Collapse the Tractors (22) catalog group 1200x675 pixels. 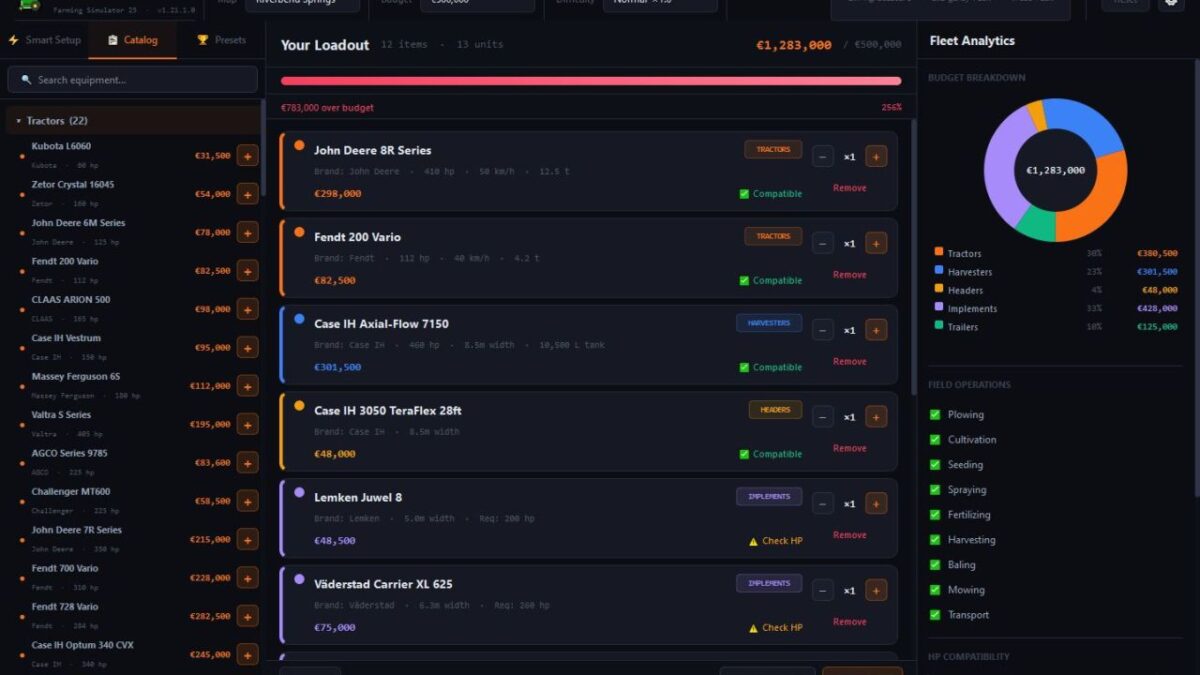tap(132, 121)
